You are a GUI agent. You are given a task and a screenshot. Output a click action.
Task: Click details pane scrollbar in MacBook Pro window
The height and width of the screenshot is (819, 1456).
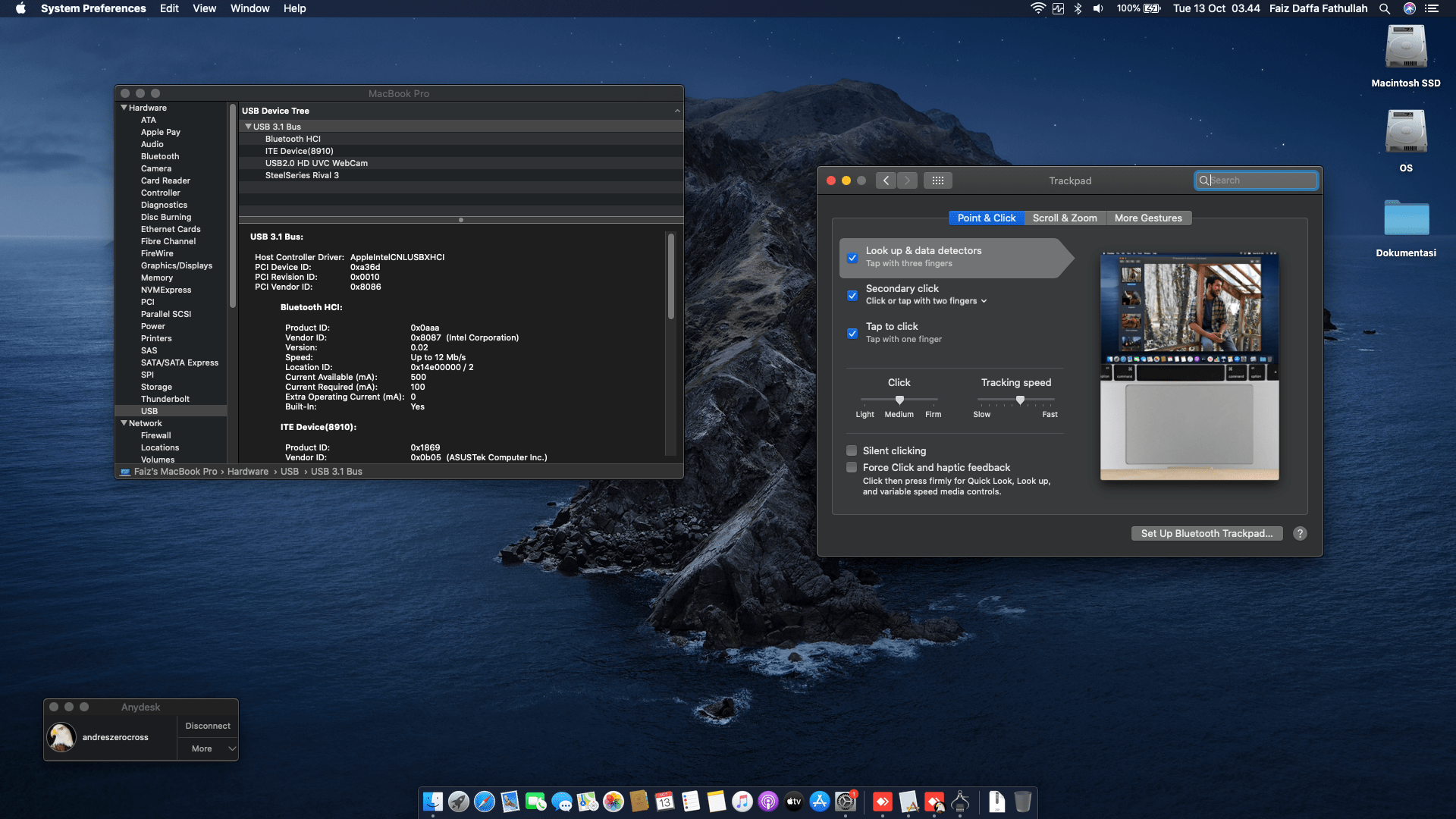point(670,275)
